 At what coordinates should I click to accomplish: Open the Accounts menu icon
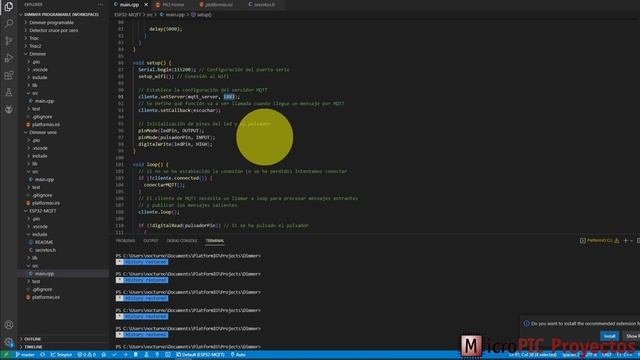click(9, 325)
